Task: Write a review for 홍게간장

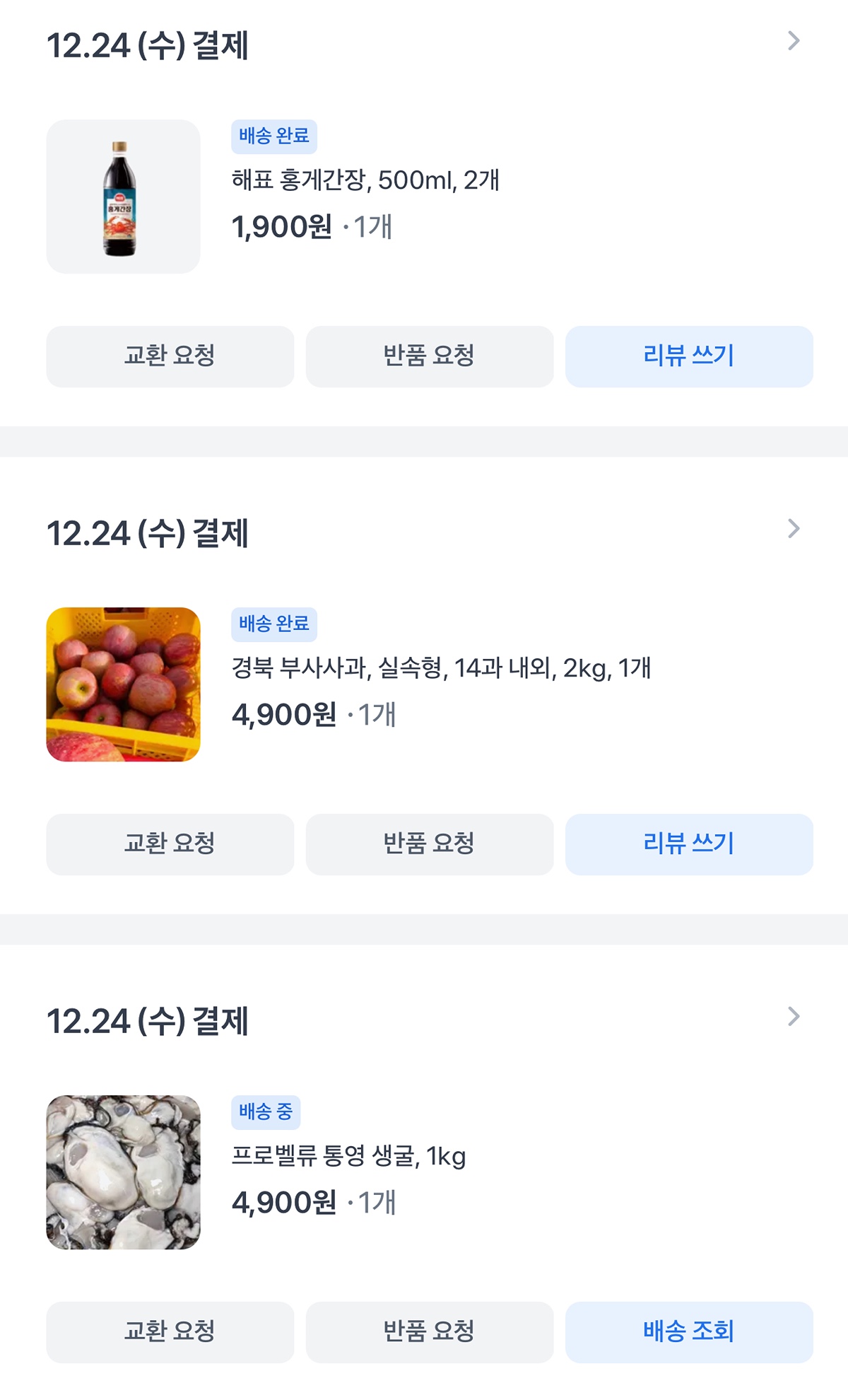Action: (689, 356)
